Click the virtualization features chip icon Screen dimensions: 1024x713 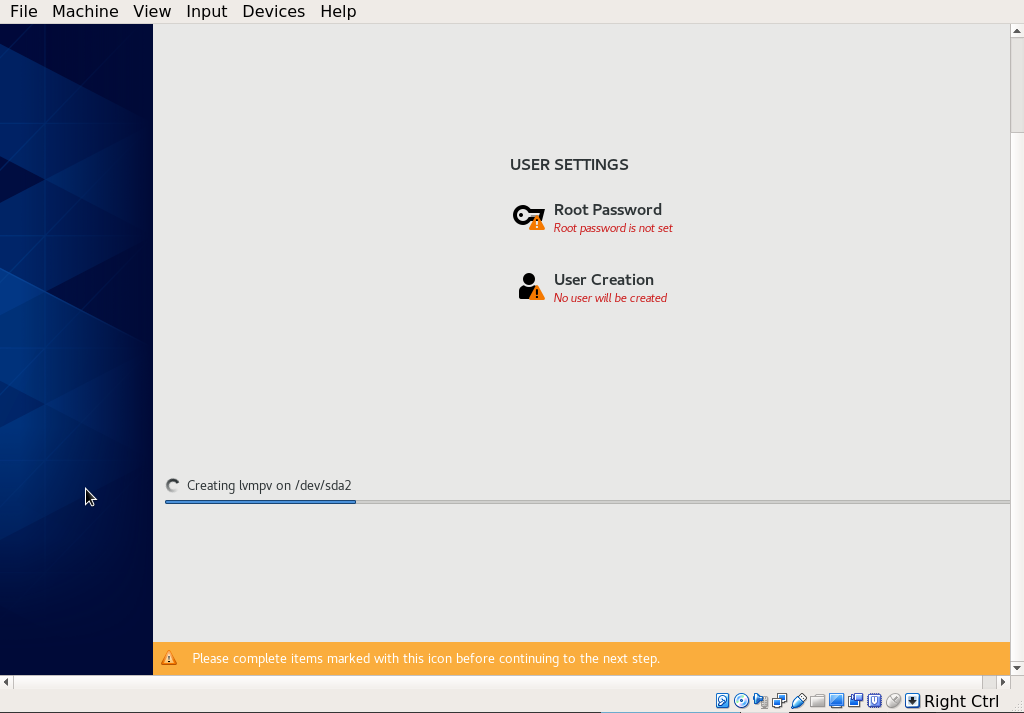[874, 701]
